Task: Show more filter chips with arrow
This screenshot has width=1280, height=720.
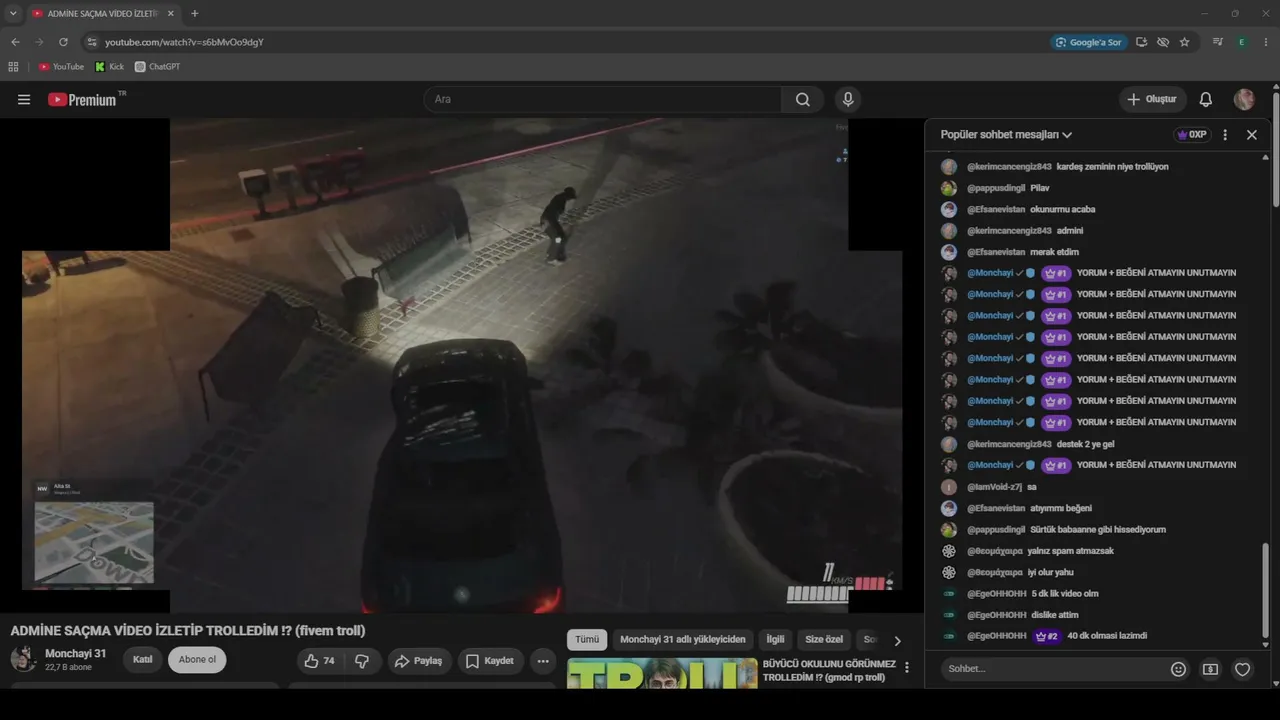Action: pyautogui.click(x=897, y=640)
